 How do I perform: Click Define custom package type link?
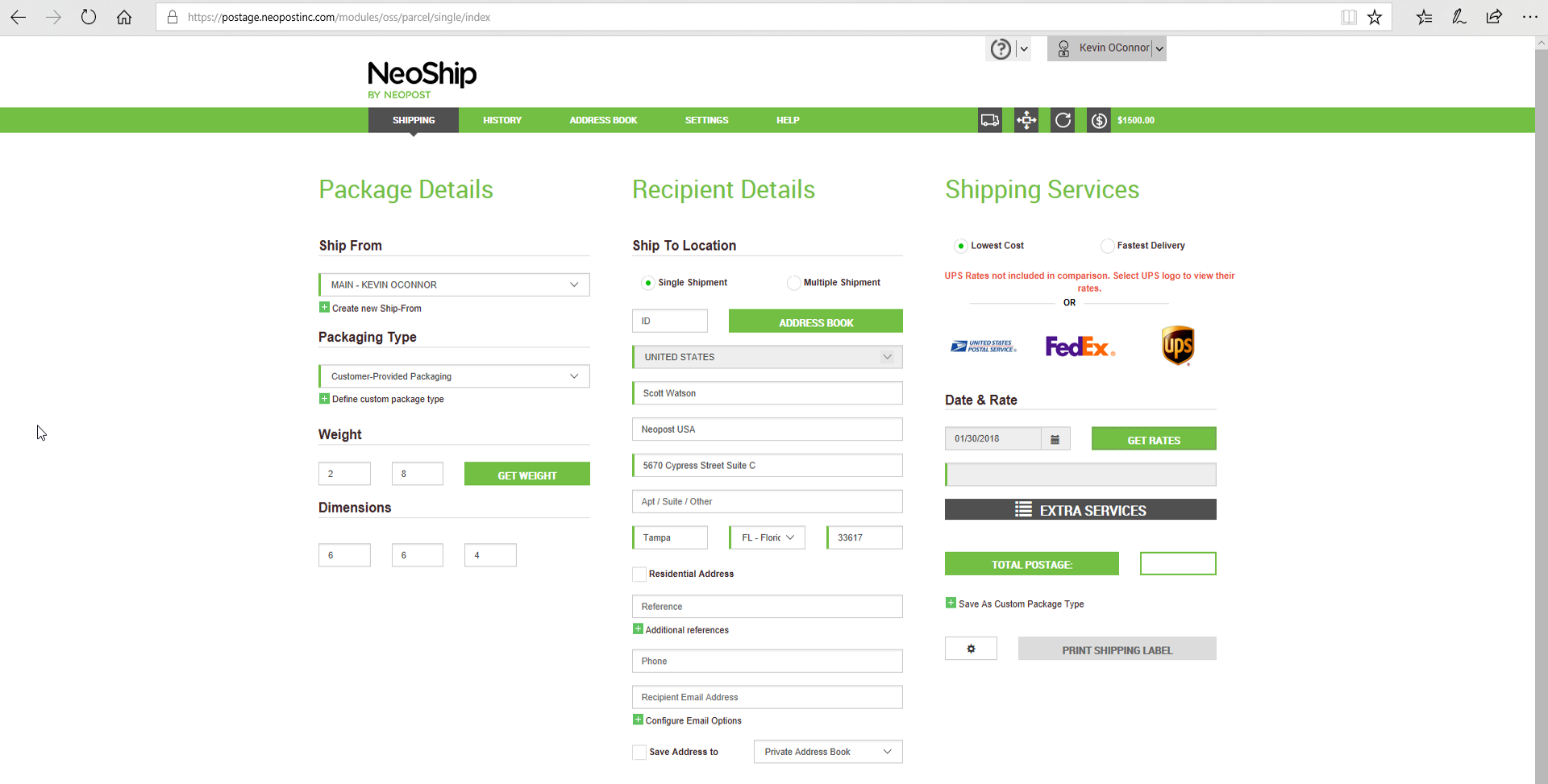point(388,399)
